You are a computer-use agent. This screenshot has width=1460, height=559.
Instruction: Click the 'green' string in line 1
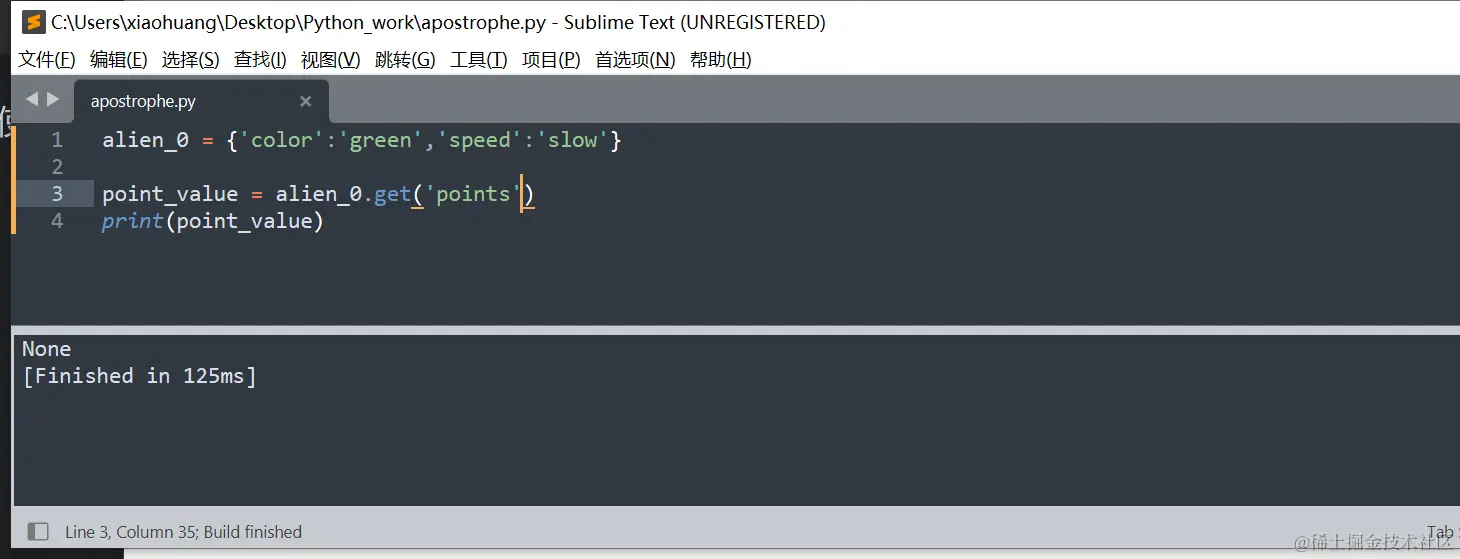tap(380, 140)
